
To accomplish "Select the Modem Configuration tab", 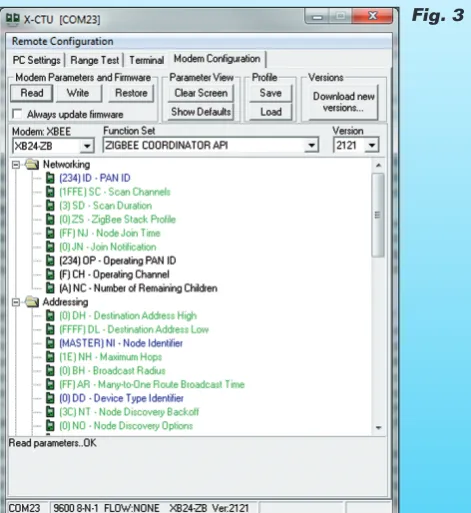I will [x=217, y=59].
